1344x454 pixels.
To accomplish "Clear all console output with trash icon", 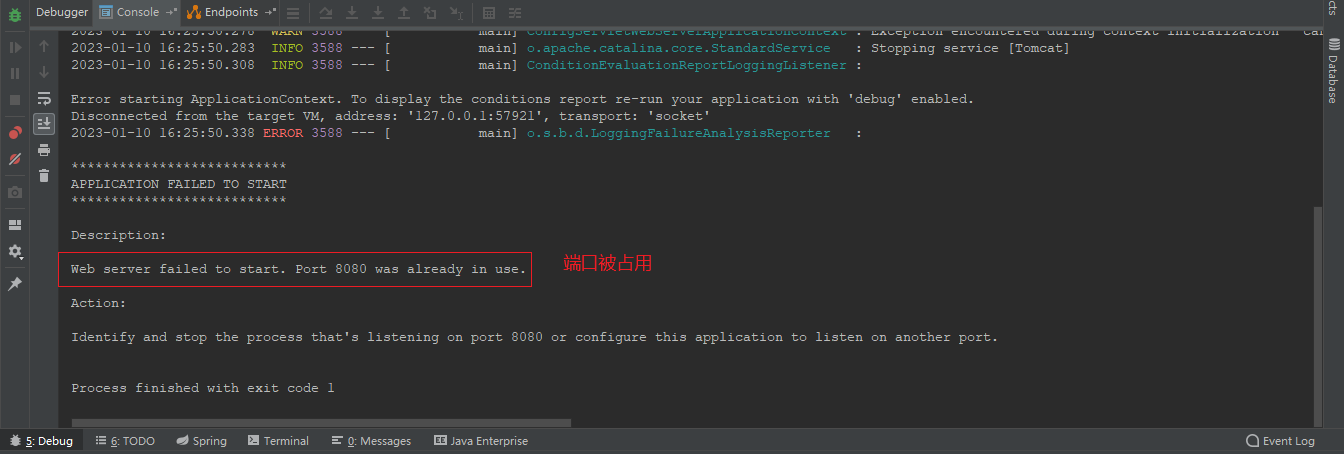I will pyautogui.click(x=44, y=176).
